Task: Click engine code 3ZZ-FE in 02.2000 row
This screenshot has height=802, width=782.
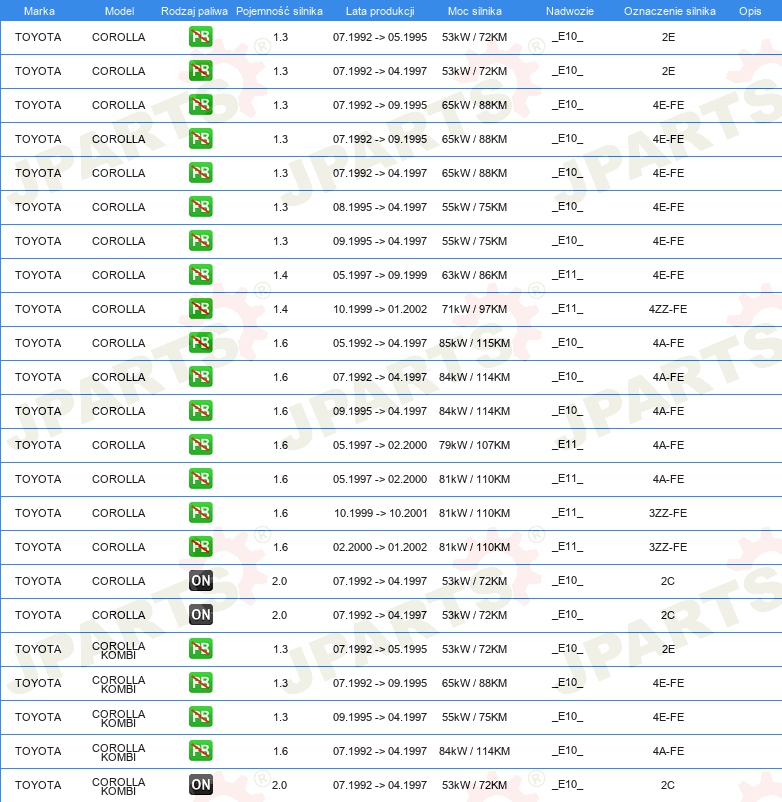Action: (x=668, y=547)
